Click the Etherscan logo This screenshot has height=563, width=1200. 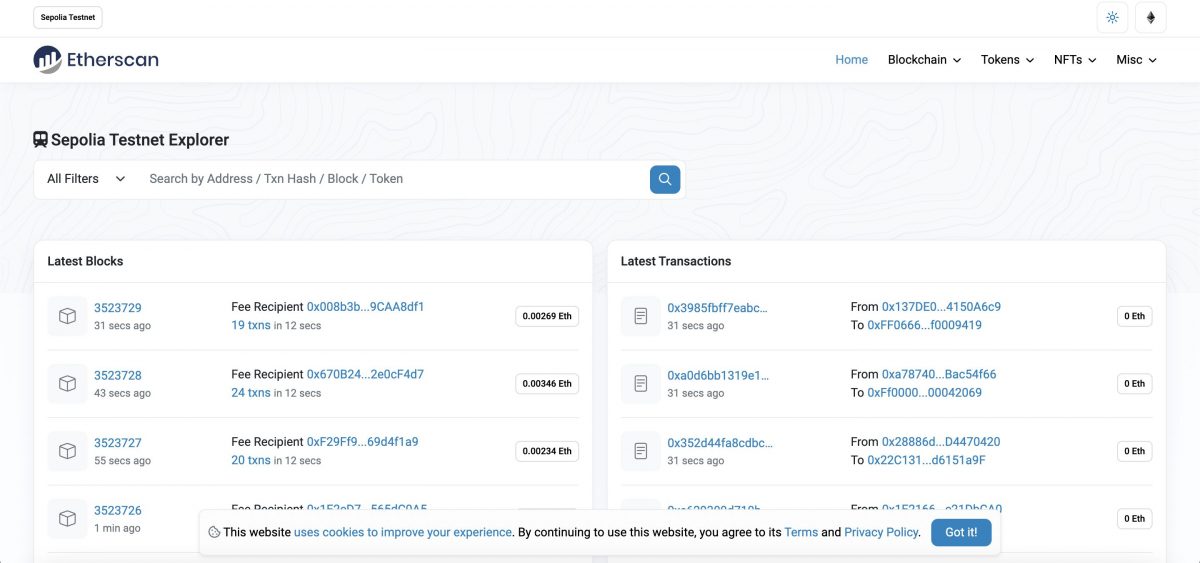[96, 60]
